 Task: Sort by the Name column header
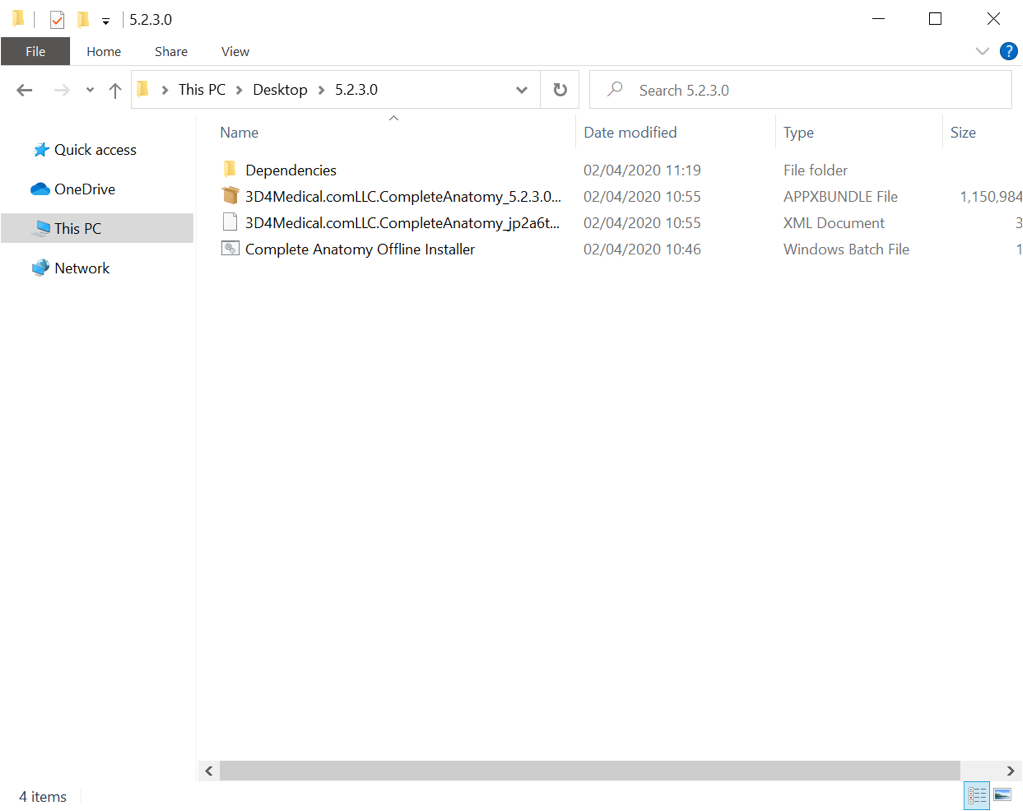239,132
